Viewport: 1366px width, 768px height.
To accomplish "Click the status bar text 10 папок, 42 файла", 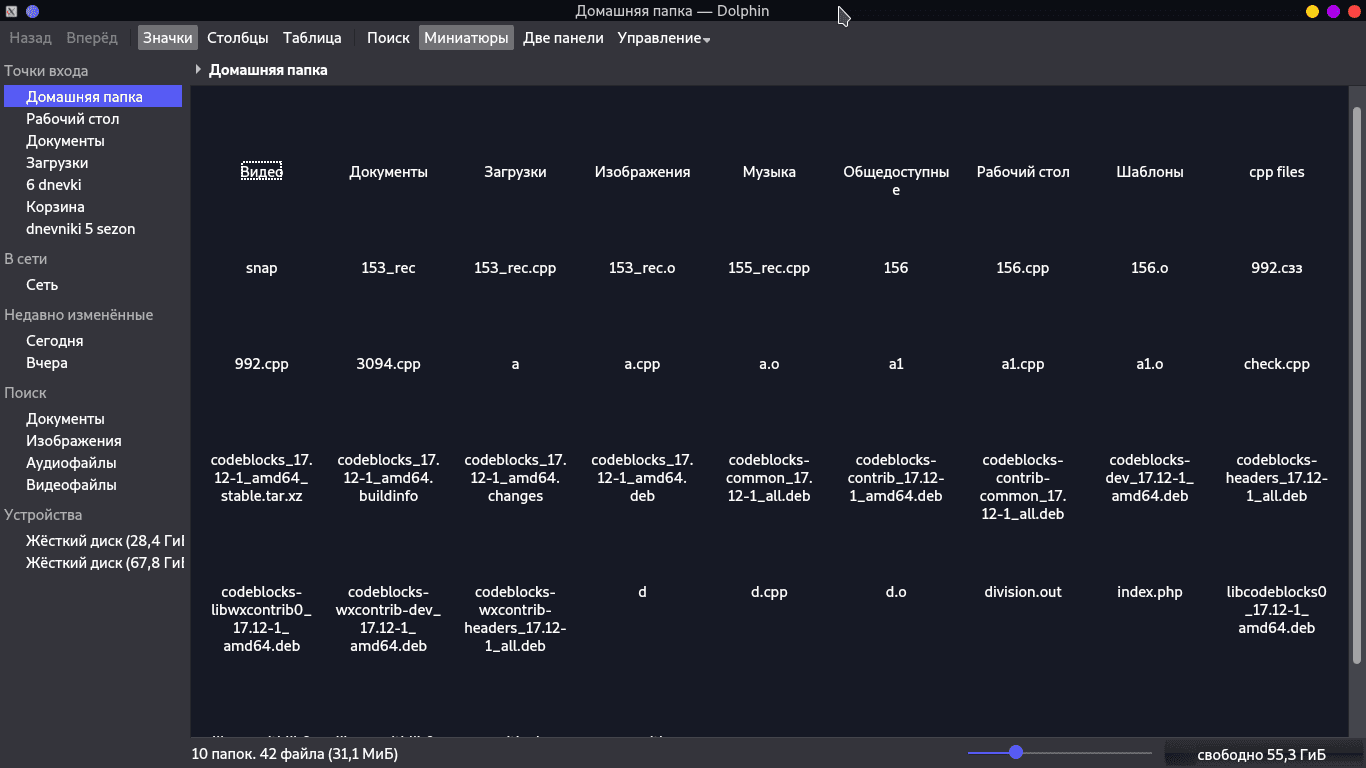I will [x=294, y=754].
